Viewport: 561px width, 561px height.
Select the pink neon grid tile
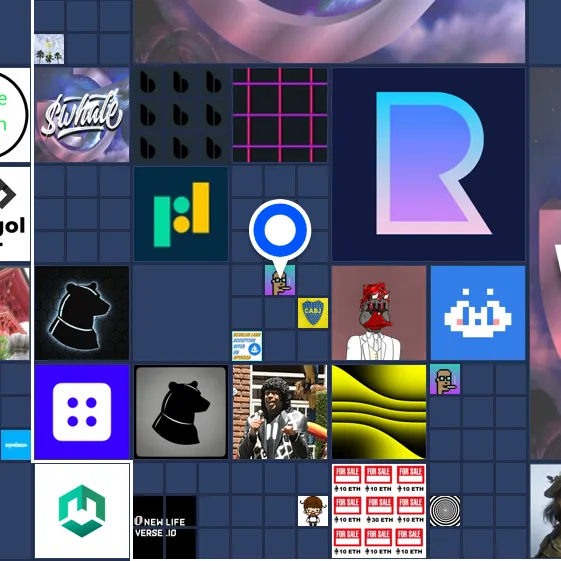coord(280,115)
